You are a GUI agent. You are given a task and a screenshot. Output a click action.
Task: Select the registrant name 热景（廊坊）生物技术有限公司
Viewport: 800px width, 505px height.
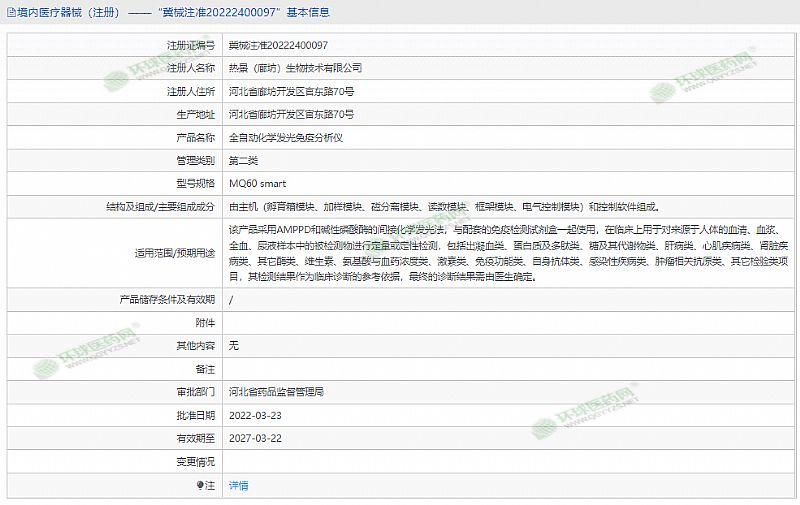(295, 69)
